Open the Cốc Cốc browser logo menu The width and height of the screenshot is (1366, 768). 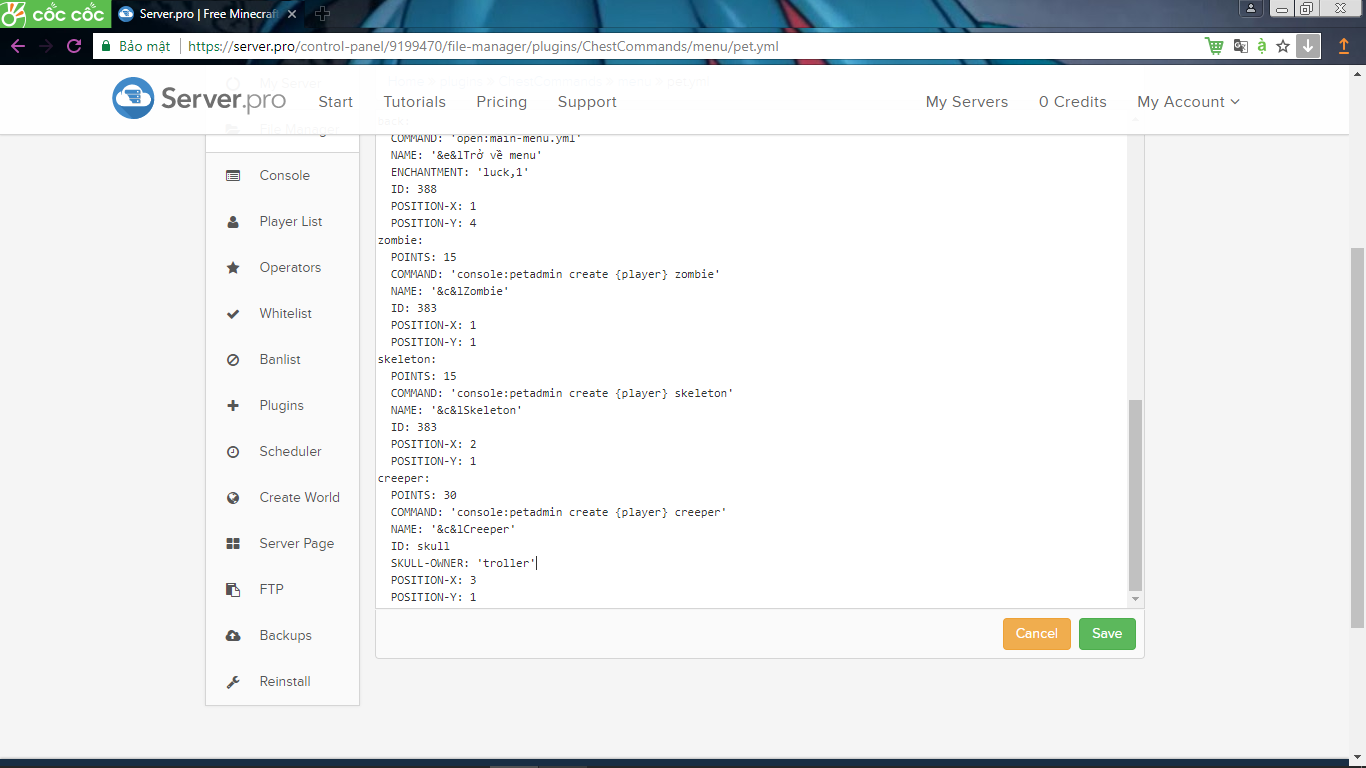pyautogui.click(x=54, y=13)
